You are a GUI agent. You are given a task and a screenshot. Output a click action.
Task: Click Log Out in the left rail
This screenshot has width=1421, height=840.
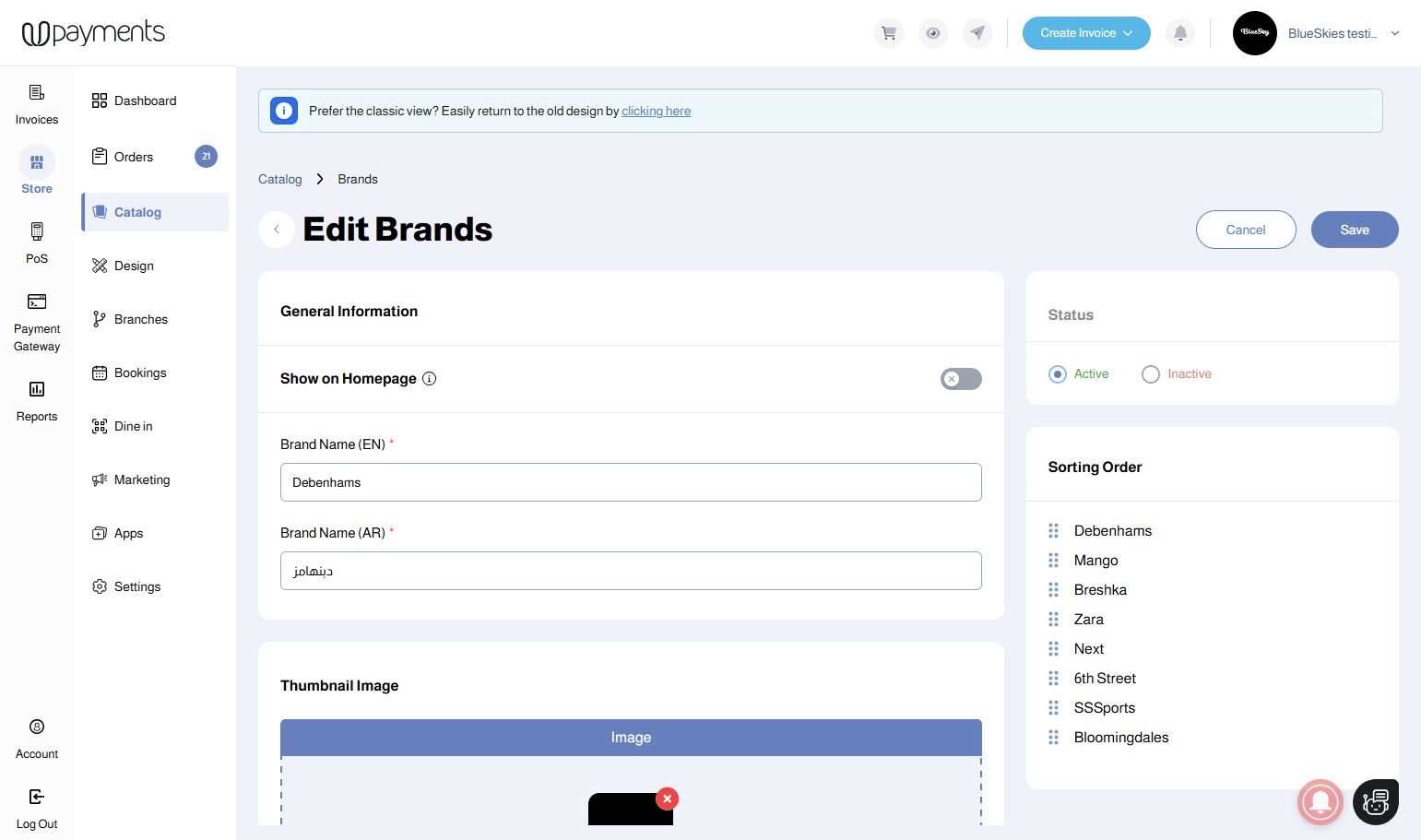coord(37,810)
